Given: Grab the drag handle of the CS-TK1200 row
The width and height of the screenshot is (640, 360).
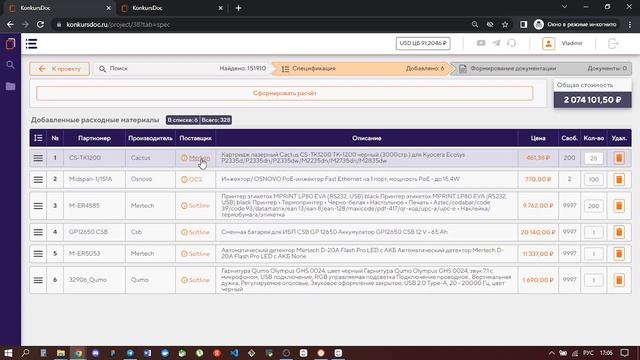Looking at the screenshot, I should point(38,158).
